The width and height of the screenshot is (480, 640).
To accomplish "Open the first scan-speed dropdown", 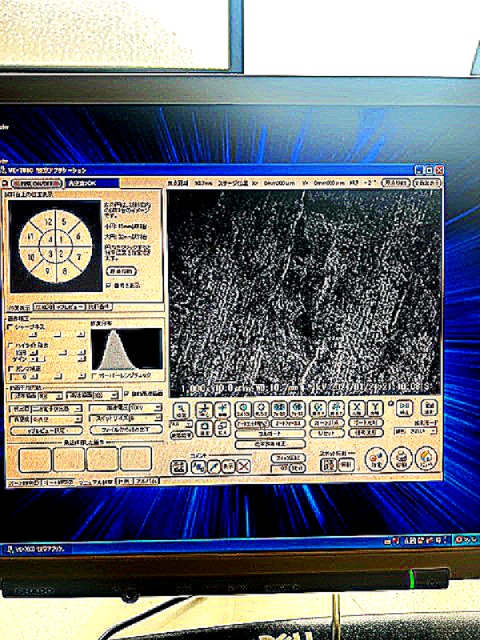I will (50, 396).
